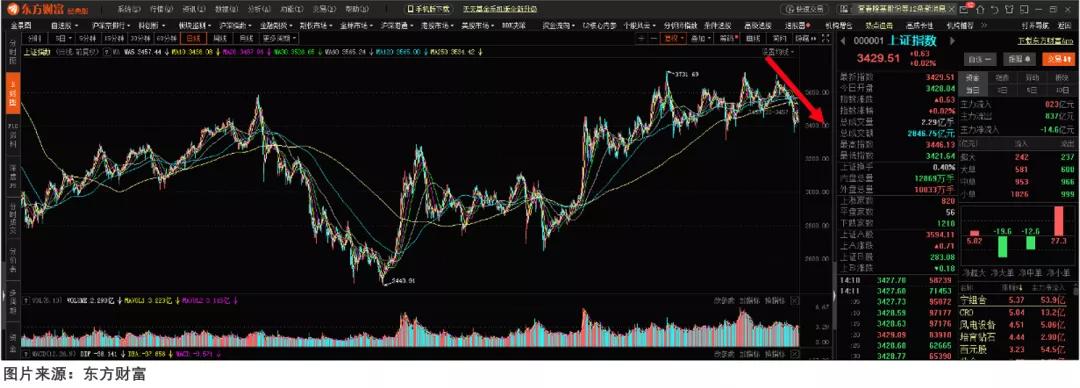Image resolution: width=1080 pixels, height=388 pixels.
Task: Go to previous stock with left arrow
Action: click(842, 41)
